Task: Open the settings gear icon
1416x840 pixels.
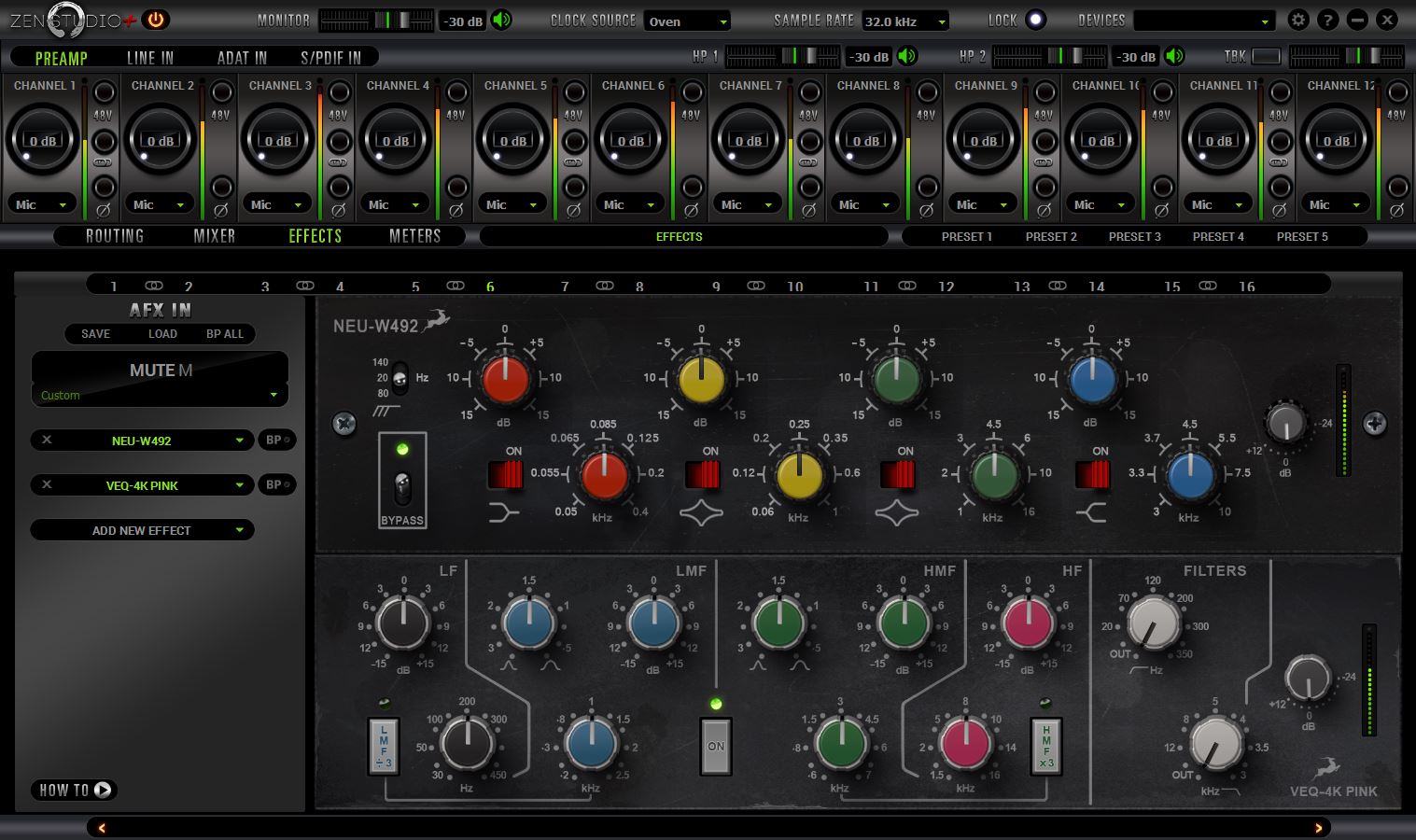Action: click(1298, 20)
